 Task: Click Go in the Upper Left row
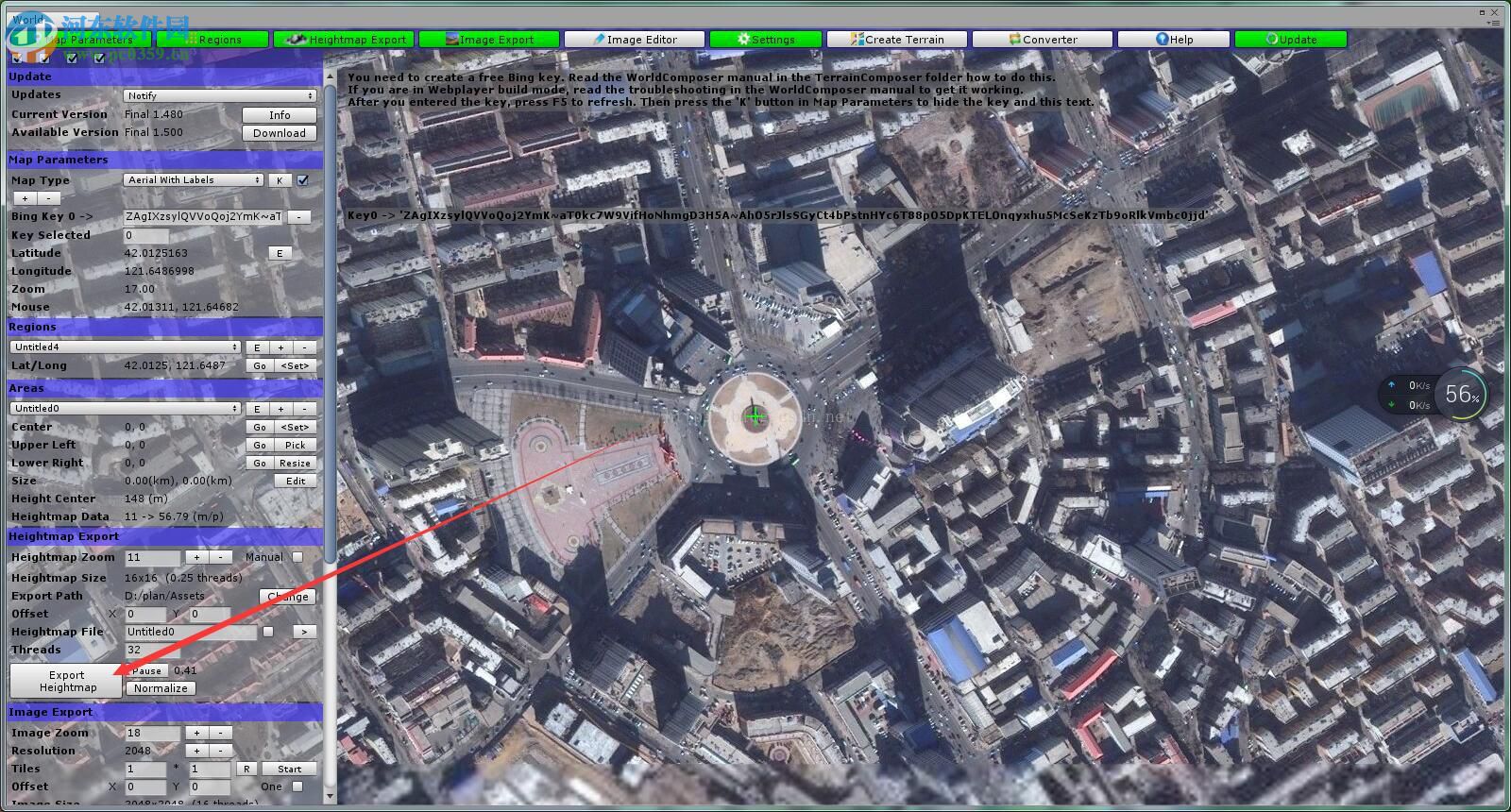tap(260, 445)
